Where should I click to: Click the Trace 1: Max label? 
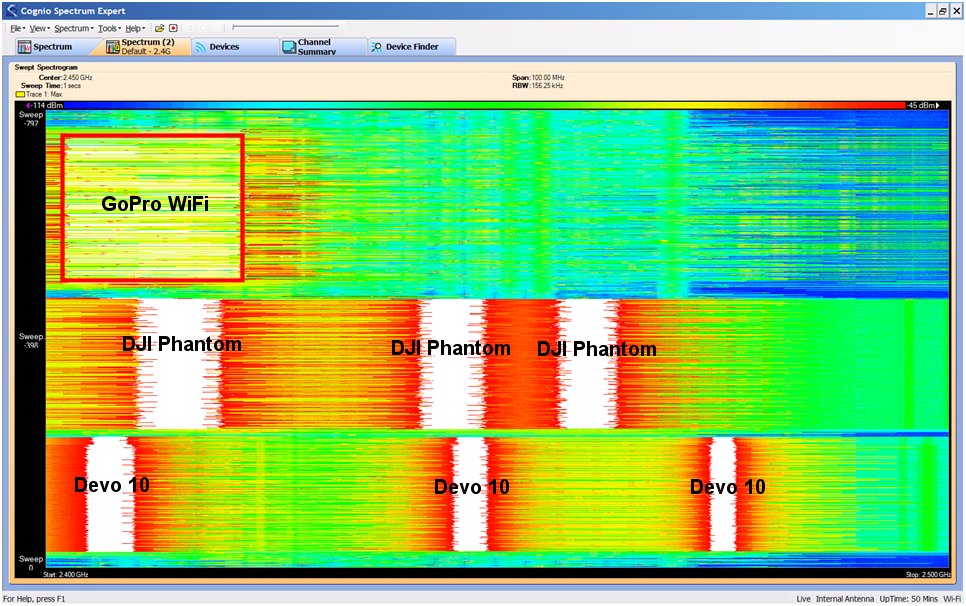pyautogui.click(x=44, y=94)
